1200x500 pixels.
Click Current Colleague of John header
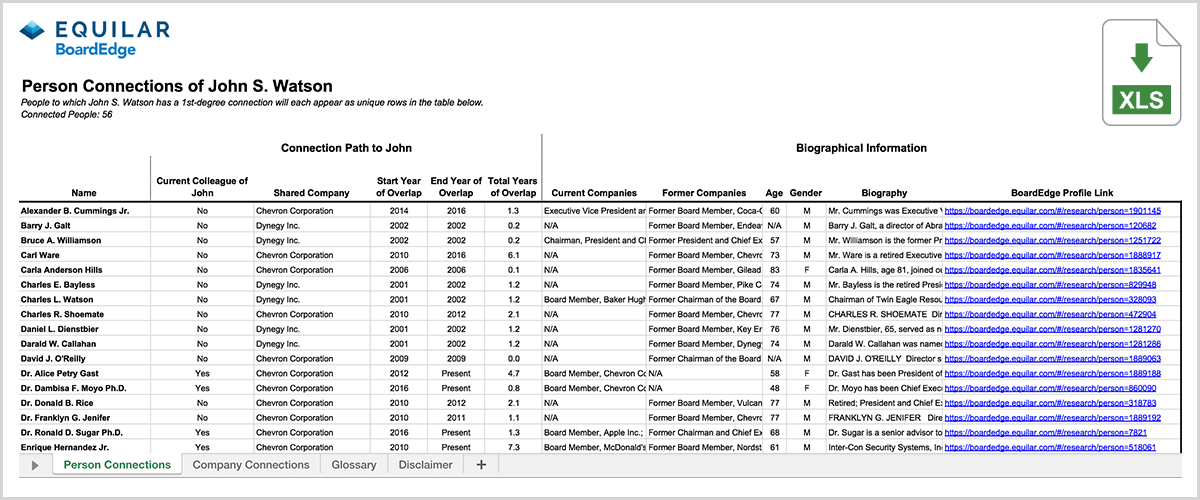[202, 187]
